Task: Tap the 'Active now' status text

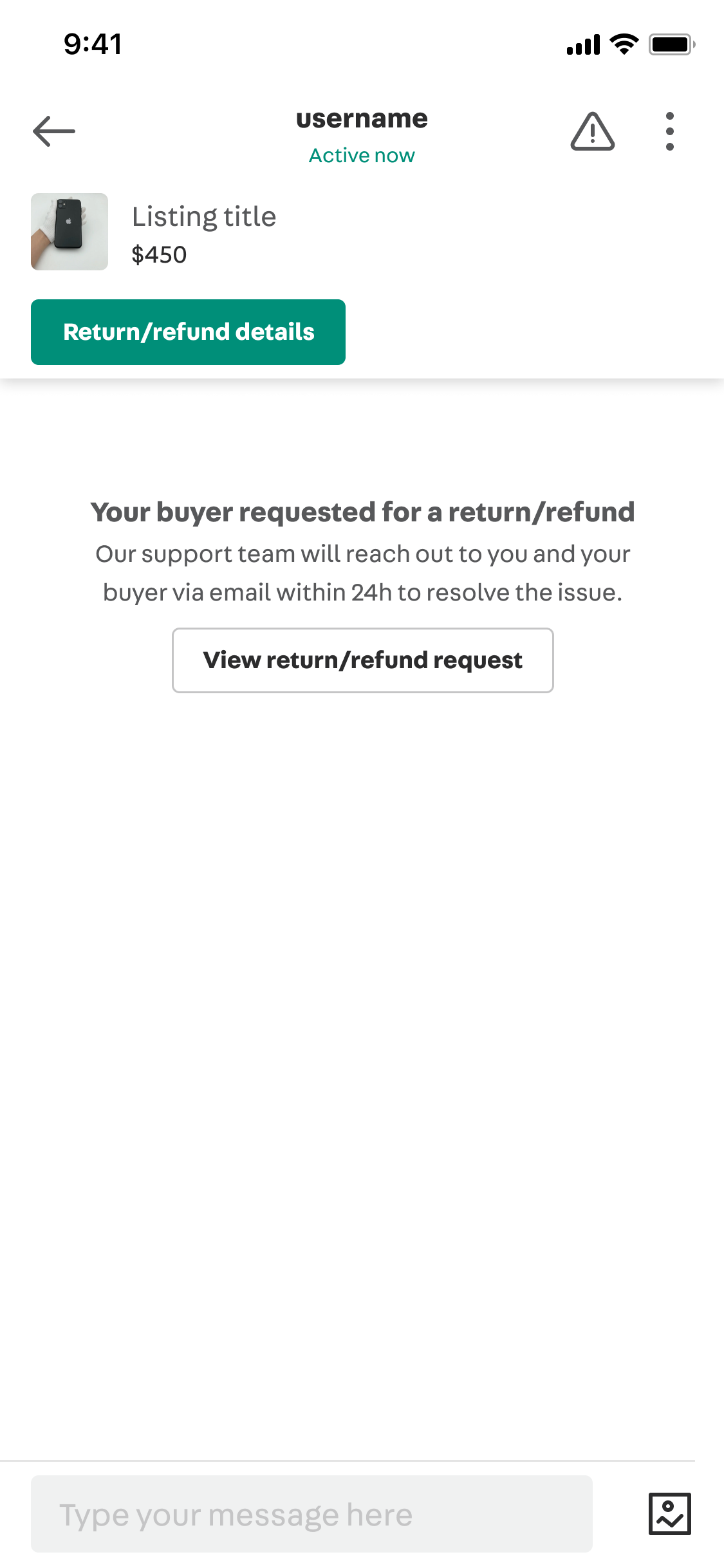Action: point(362,156)
